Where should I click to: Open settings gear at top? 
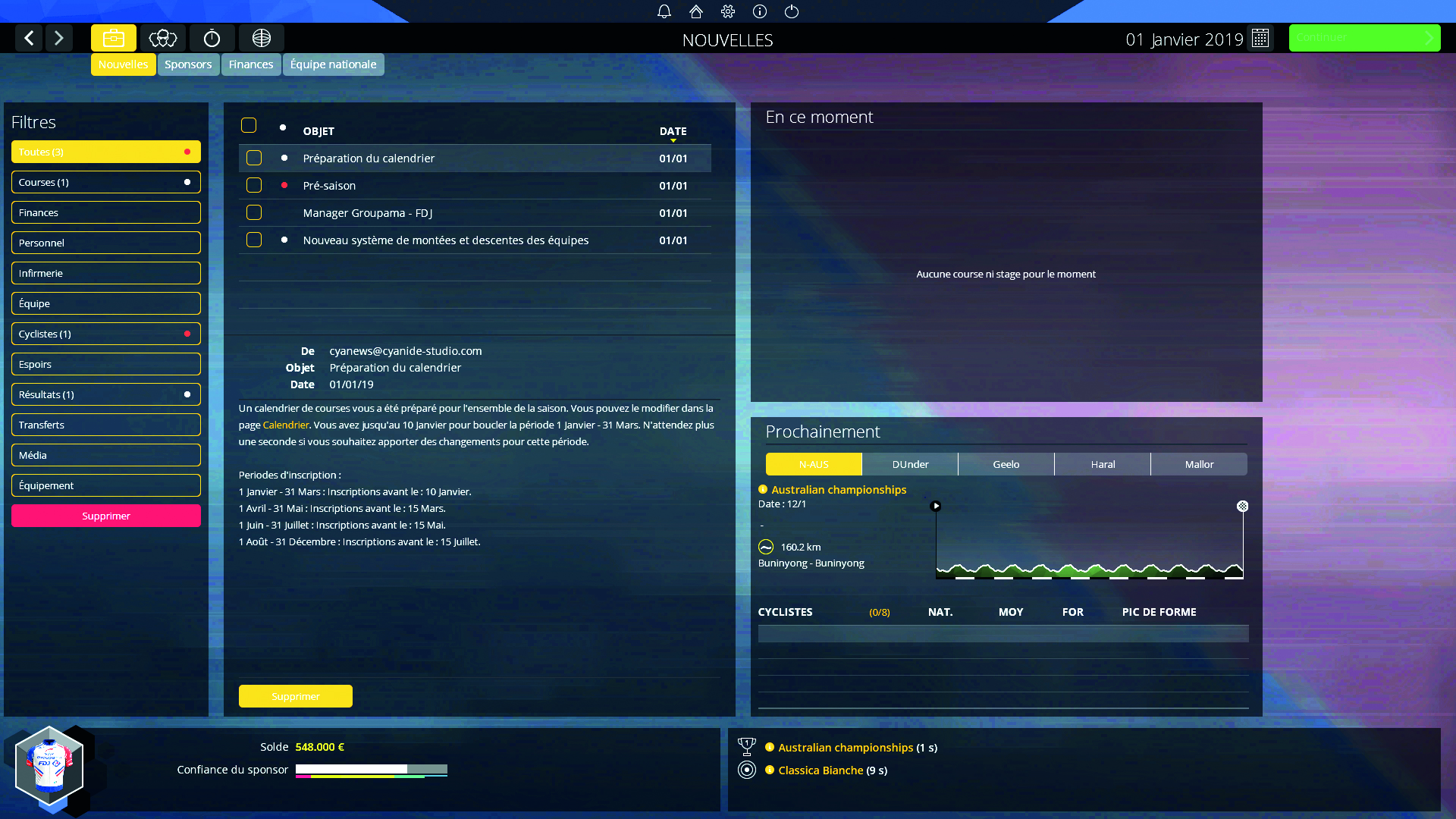click(x=728, y=11)
